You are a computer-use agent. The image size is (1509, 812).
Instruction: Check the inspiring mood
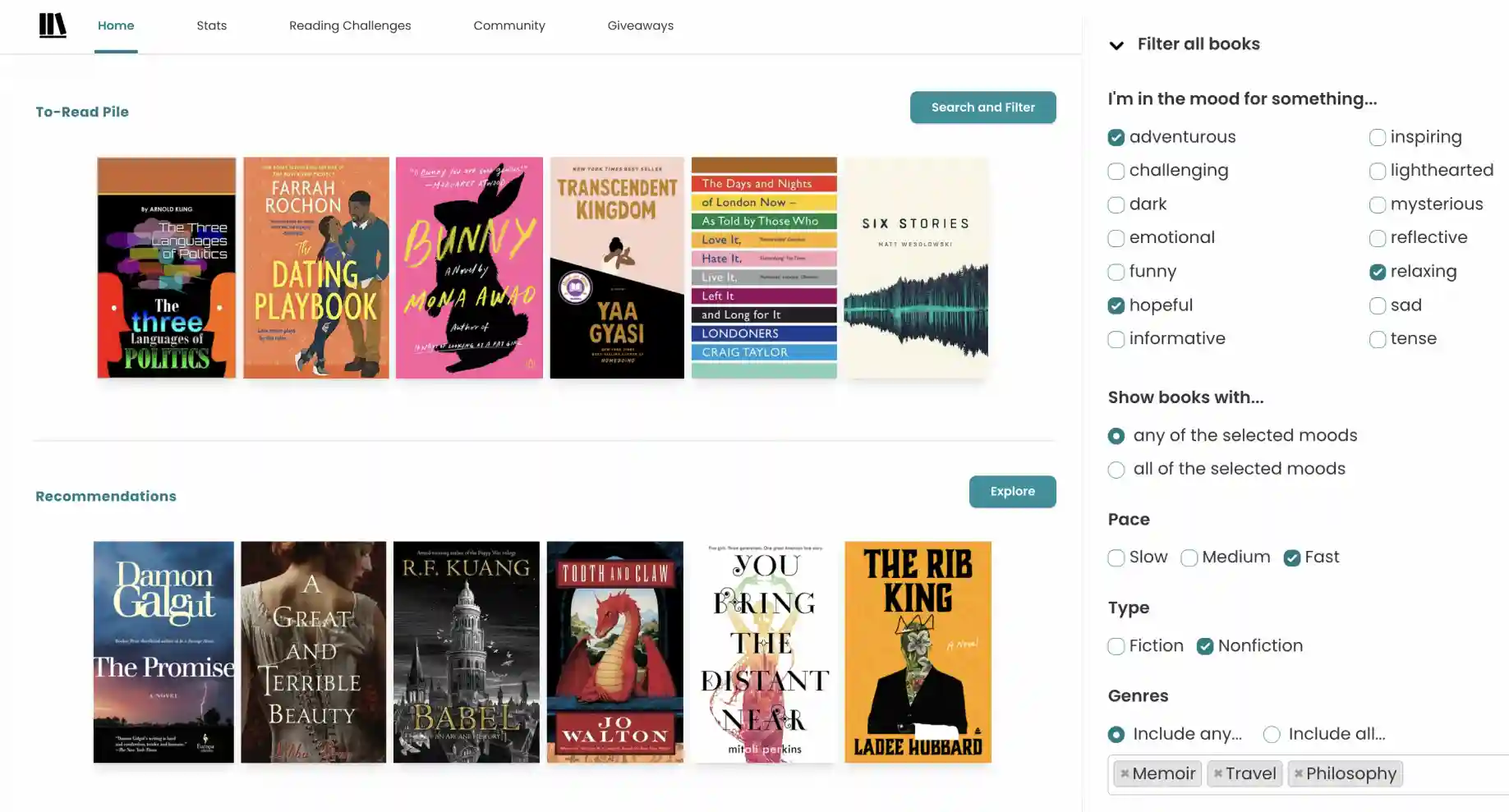(1378, 138)
